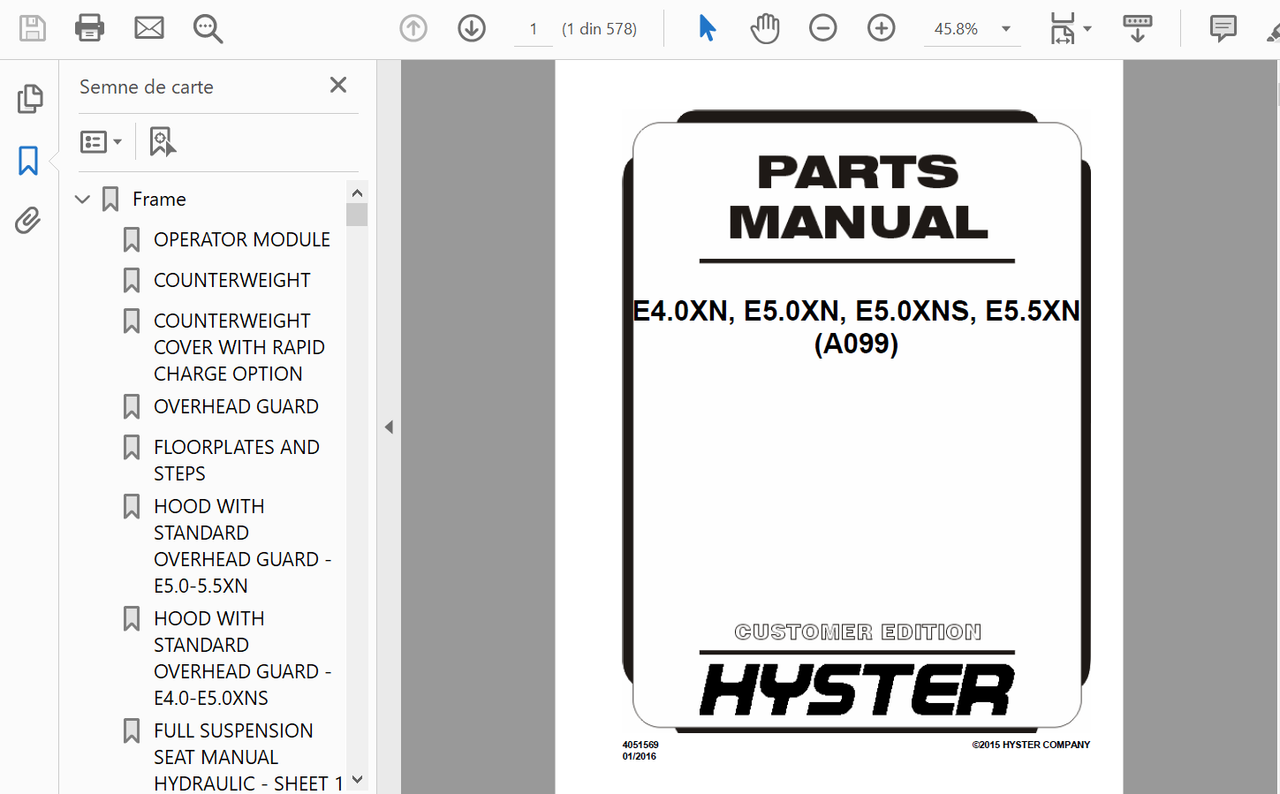Add a comment with speech bubble icon
1280x794 pixels.
(1223, 28)
